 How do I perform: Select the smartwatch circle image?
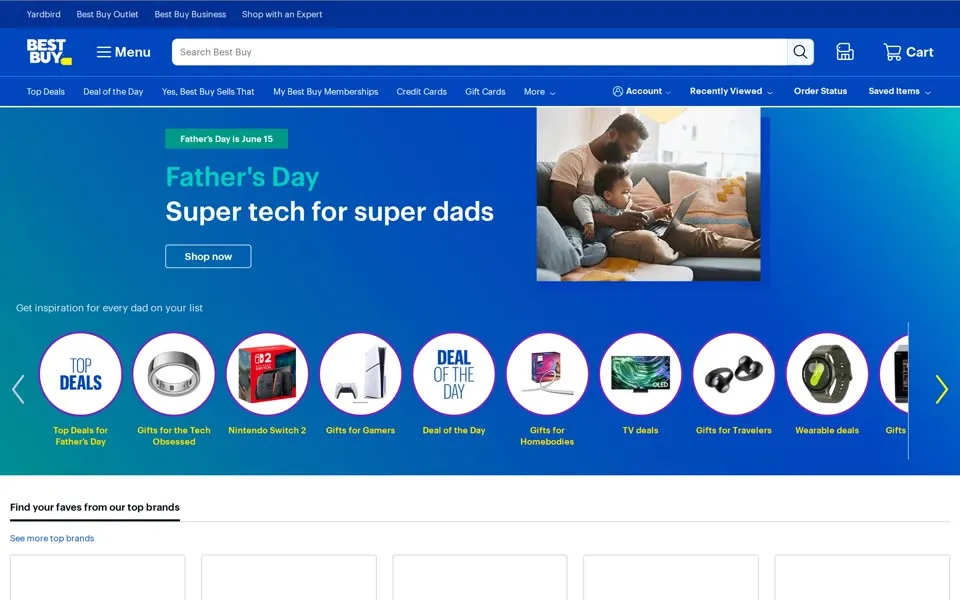pos(827,374)
